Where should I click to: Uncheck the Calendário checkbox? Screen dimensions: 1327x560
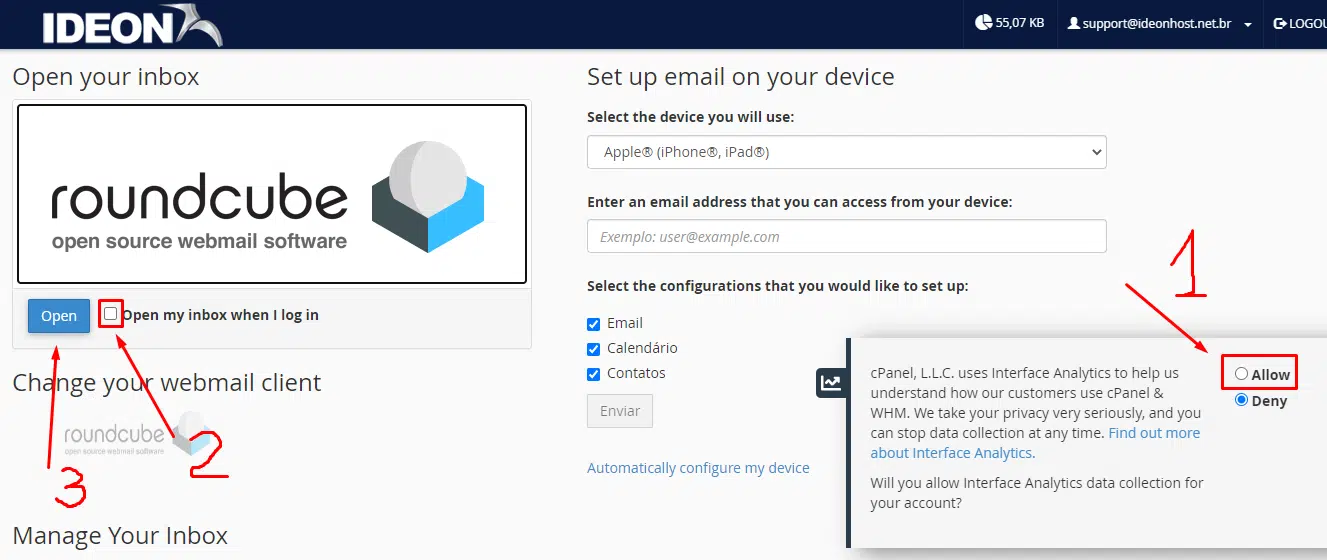pyautogui.click(x=594, y=349)
